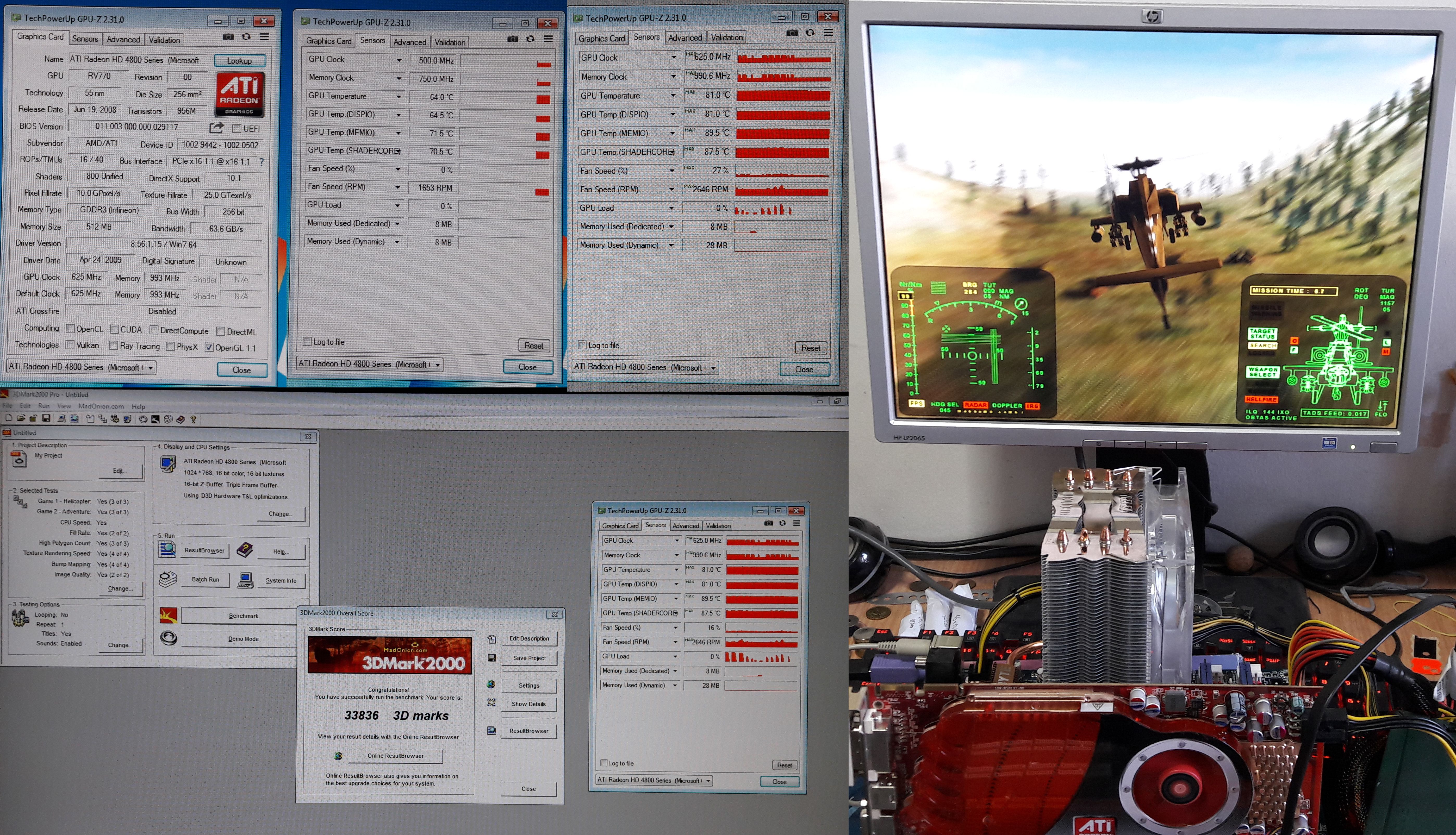Open the View menu in 3DMark2000

click(64, 405)
